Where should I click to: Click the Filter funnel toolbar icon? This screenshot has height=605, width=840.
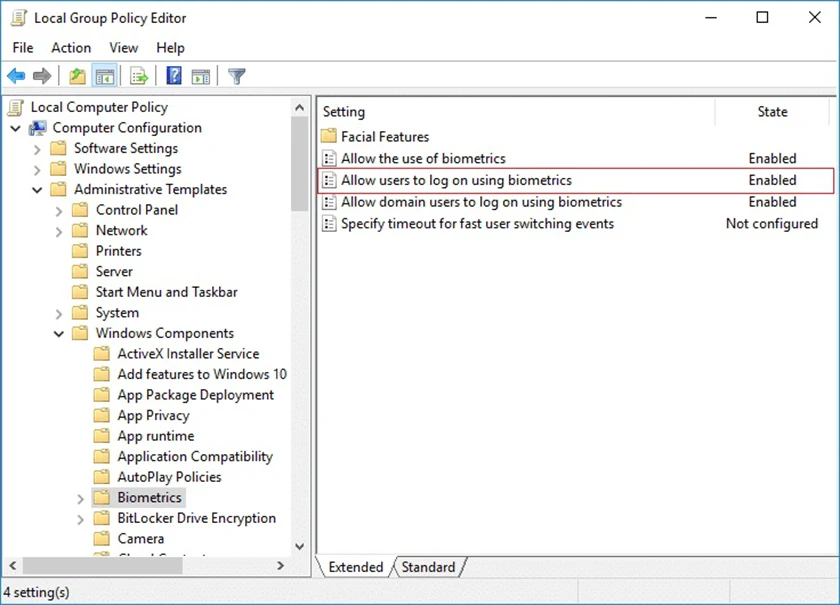(x=236, y=76)
